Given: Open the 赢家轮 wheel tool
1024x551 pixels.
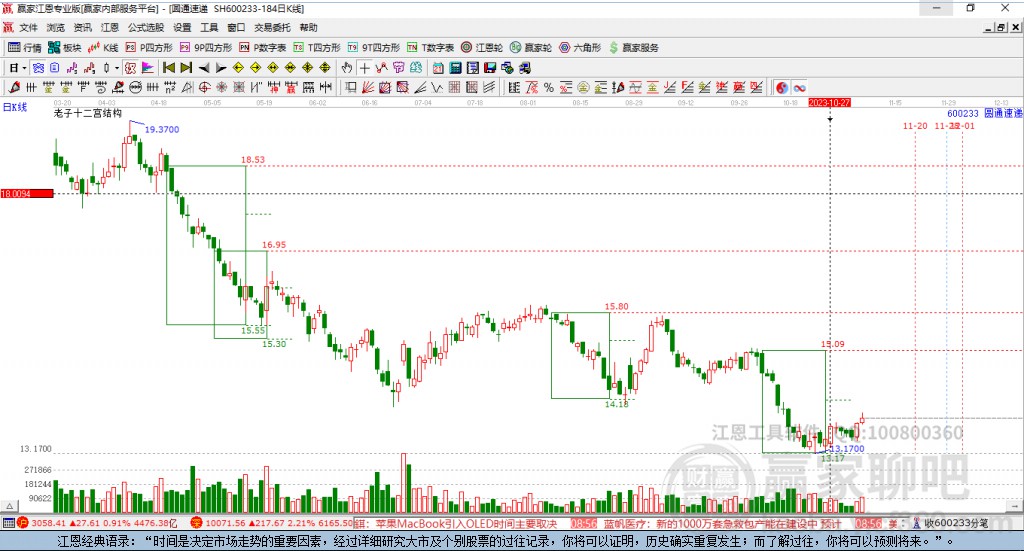Looking at the screenshot, I should tap(531, 48).
